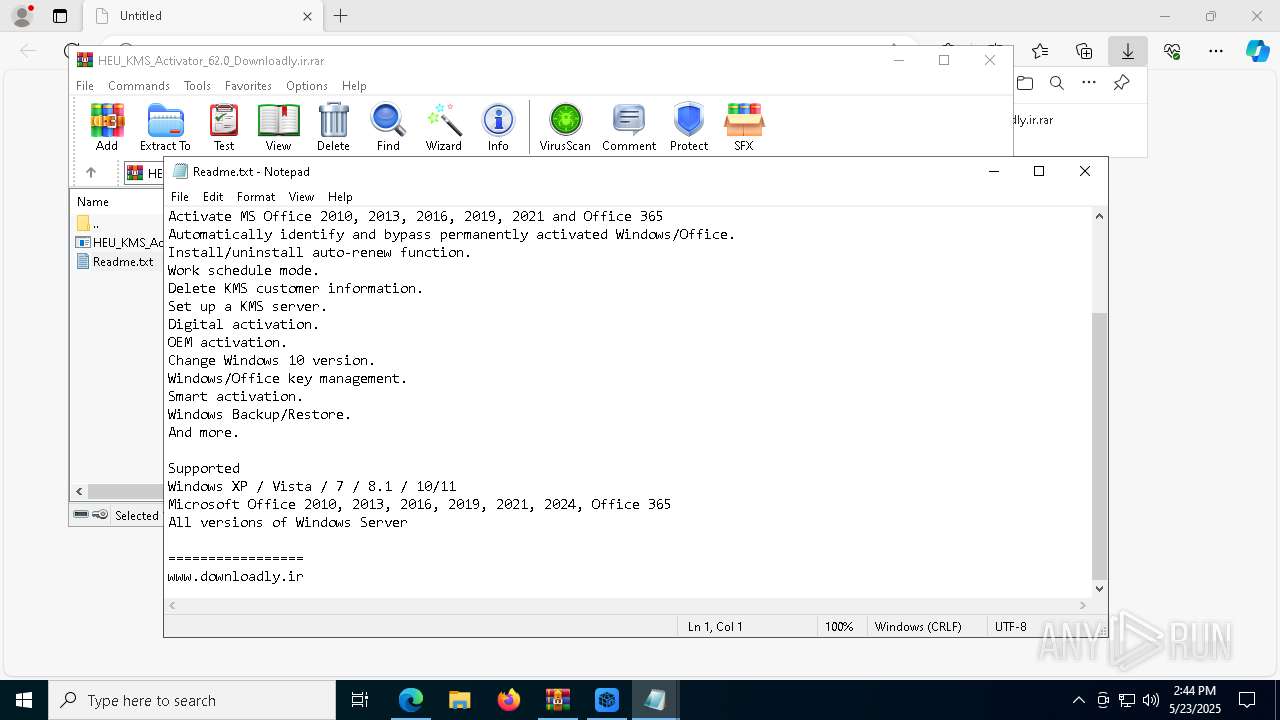Screen dimensions: 1280x720
Task: Open Edge Copilot icon
Action: tap(1257, 51)
